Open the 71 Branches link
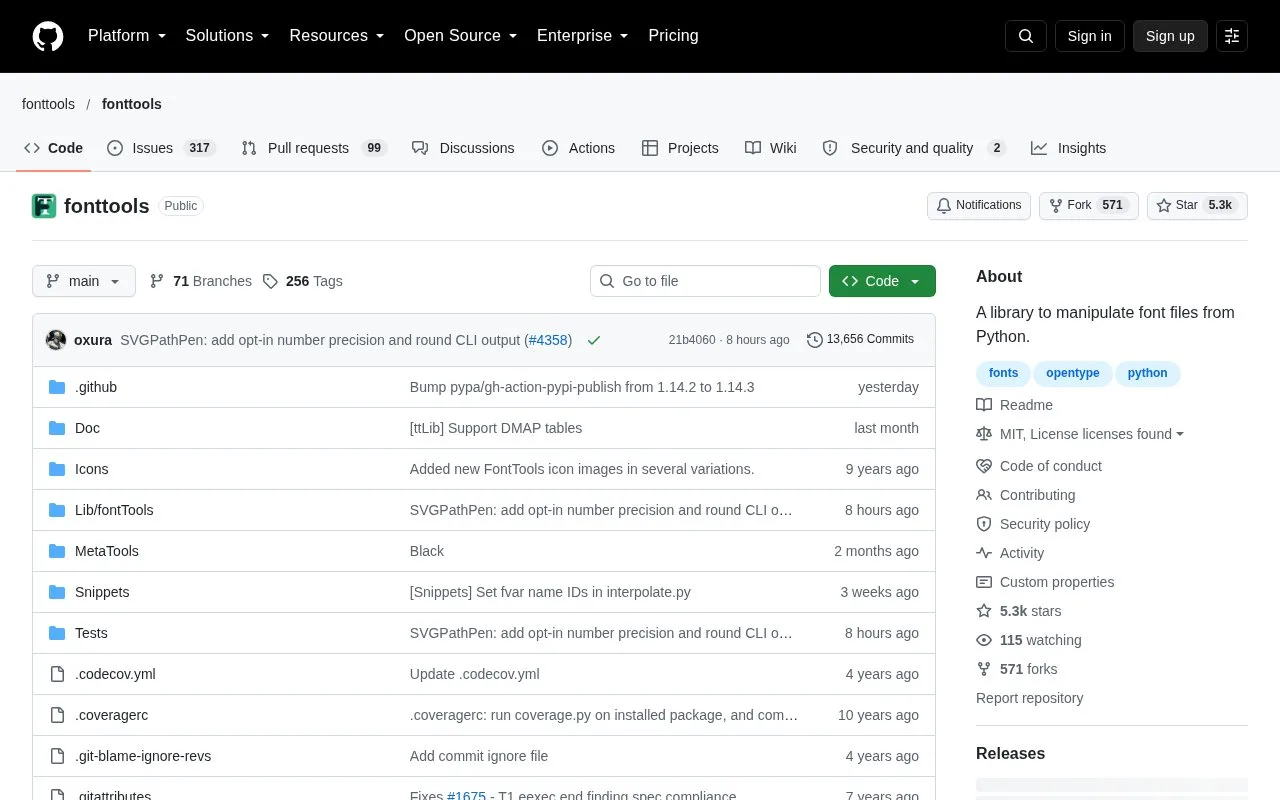 coord(200,281)
